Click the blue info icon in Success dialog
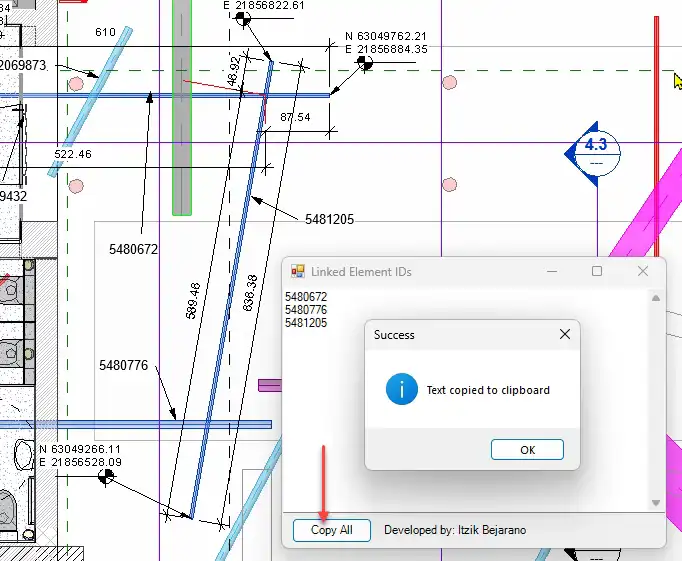Viewport: 682px width, 561px height. point(401,390)
